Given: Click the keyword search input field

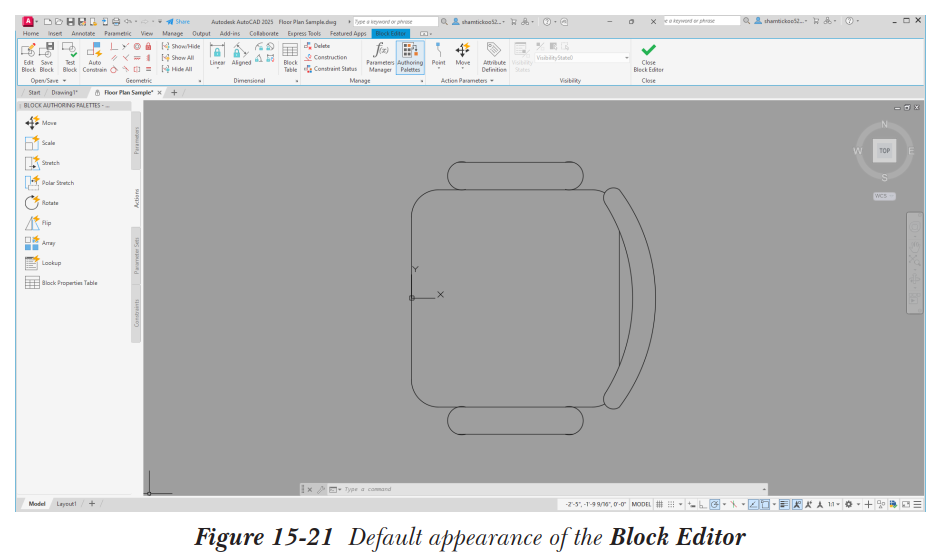Looking at the screenshot, I should 396,22.
